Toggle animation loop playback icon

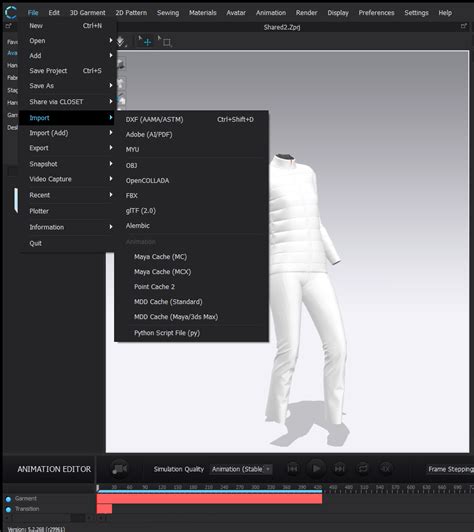coord(363,469)
